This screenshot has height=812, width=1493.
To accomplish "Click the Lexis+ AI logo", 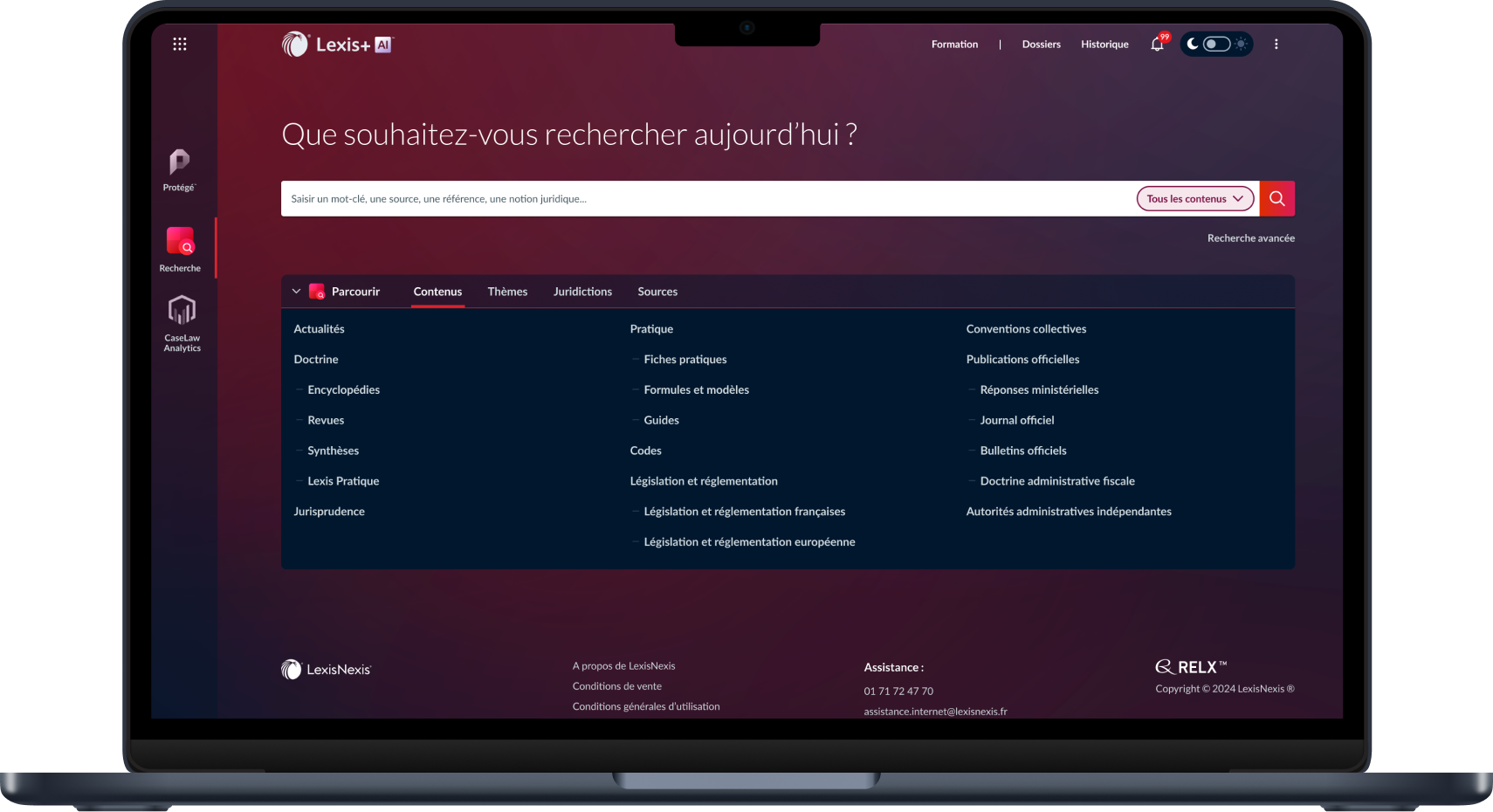I will click(338, 45).
